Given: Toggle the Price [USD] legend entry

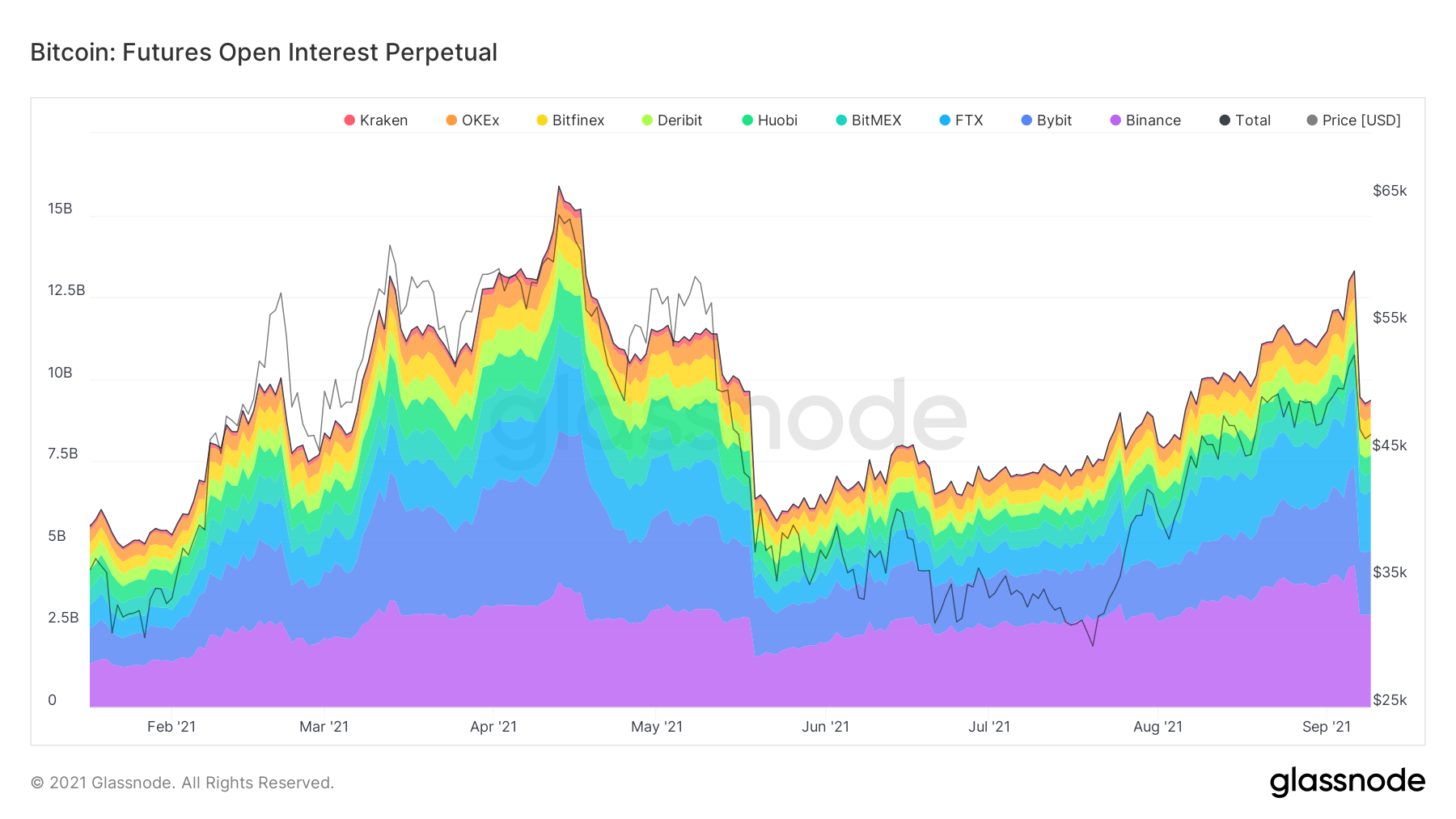Looking at the screenshot, I should (1353, 120).
